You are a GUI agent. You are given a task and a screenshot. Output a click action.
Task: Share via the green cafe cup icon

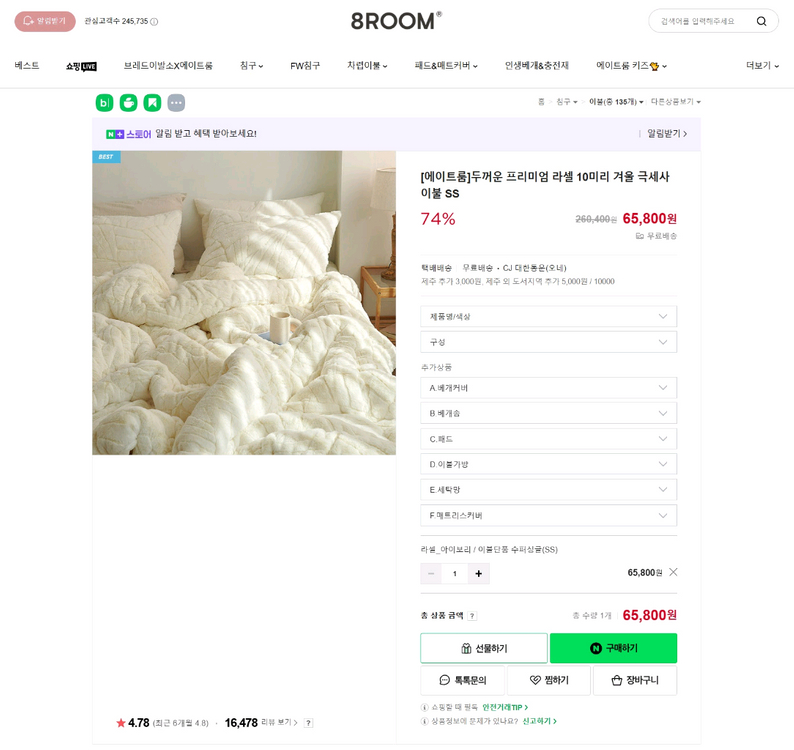point(128,103)
